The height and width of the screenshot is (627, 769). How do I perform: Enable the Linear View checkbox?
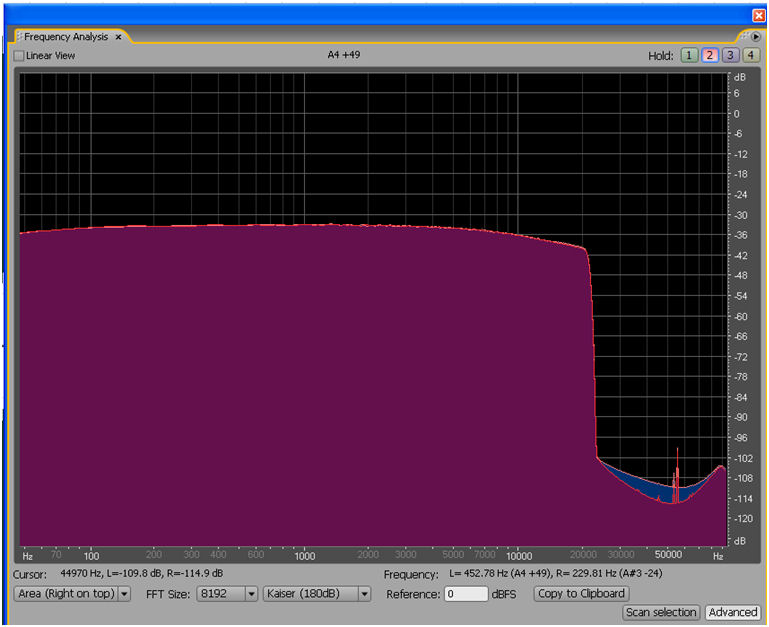coord(19,56)
